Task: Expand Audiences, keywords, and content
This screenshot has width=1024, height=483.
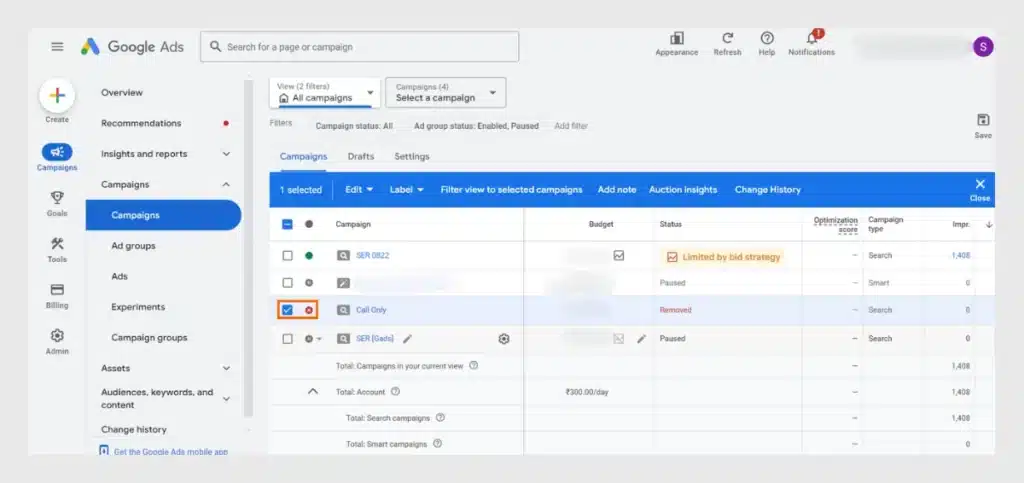Action: [226, 398]
